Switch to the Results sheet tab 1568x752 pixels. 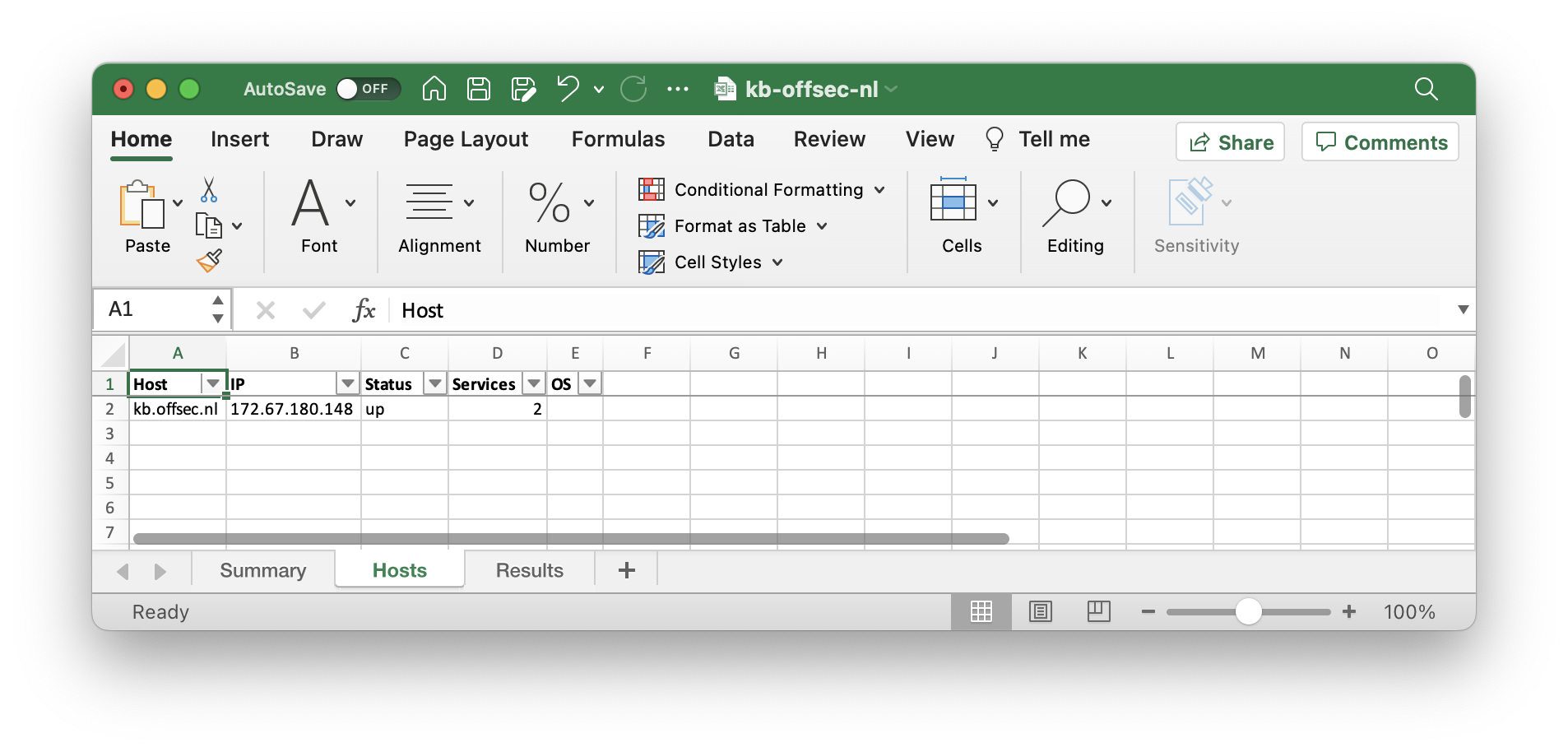pyautogui.click(x=529, y=570)
